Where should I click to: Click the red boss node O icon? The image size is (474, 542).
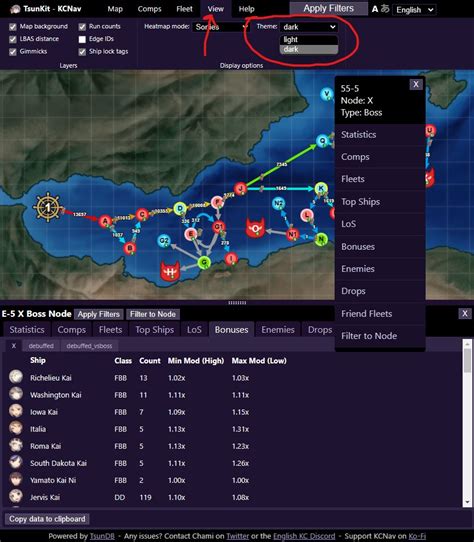[x=255, y=228]
